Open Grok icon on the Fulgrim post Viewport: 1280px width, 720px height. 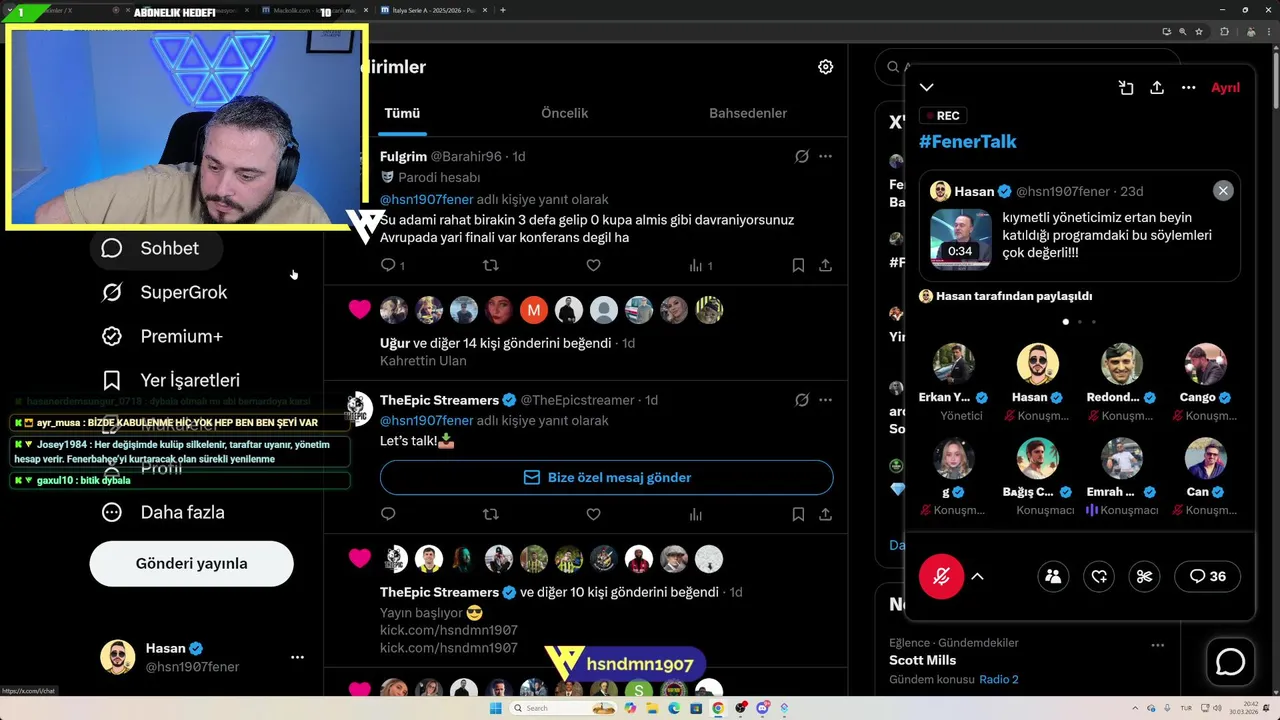[801, 156]
